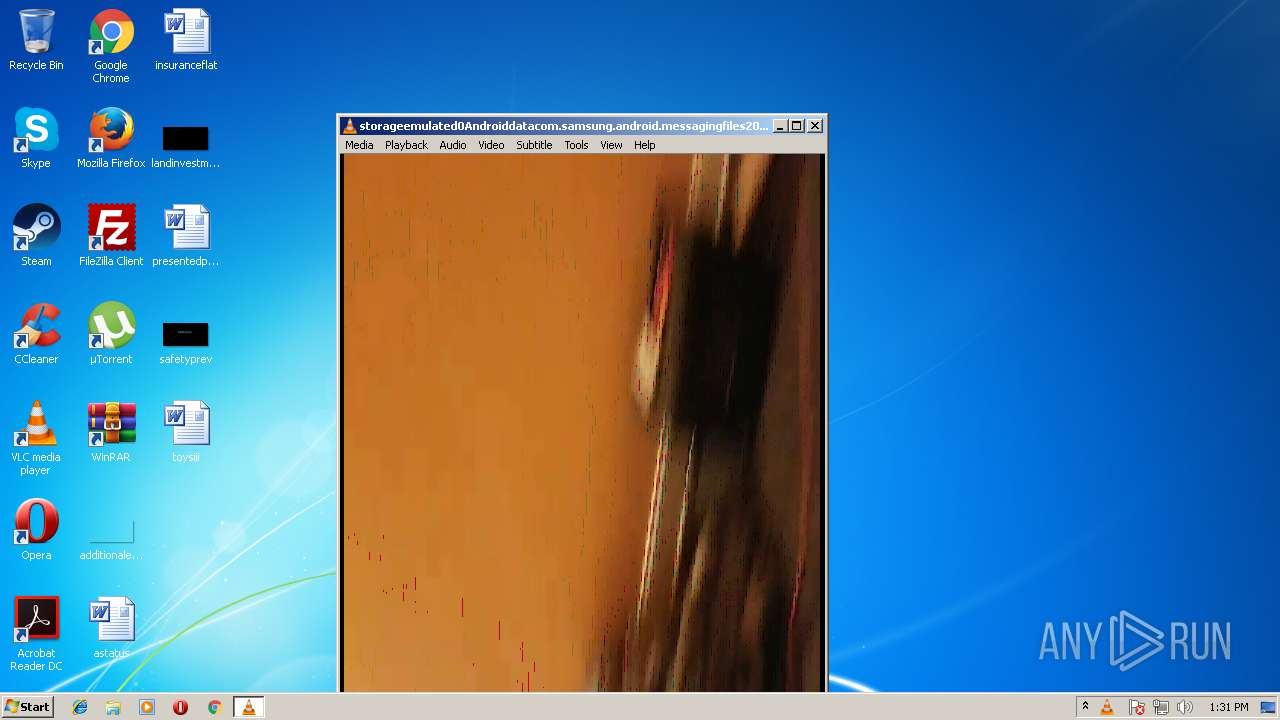
Task: Select the landinvestm... desktop file
Action: click(186, 146)
